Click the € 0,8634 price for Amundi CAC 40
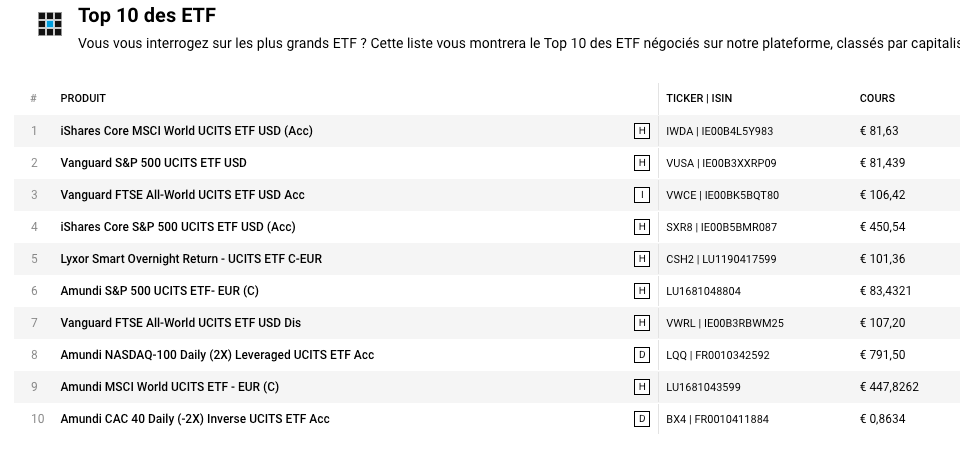 click(882, 419)
